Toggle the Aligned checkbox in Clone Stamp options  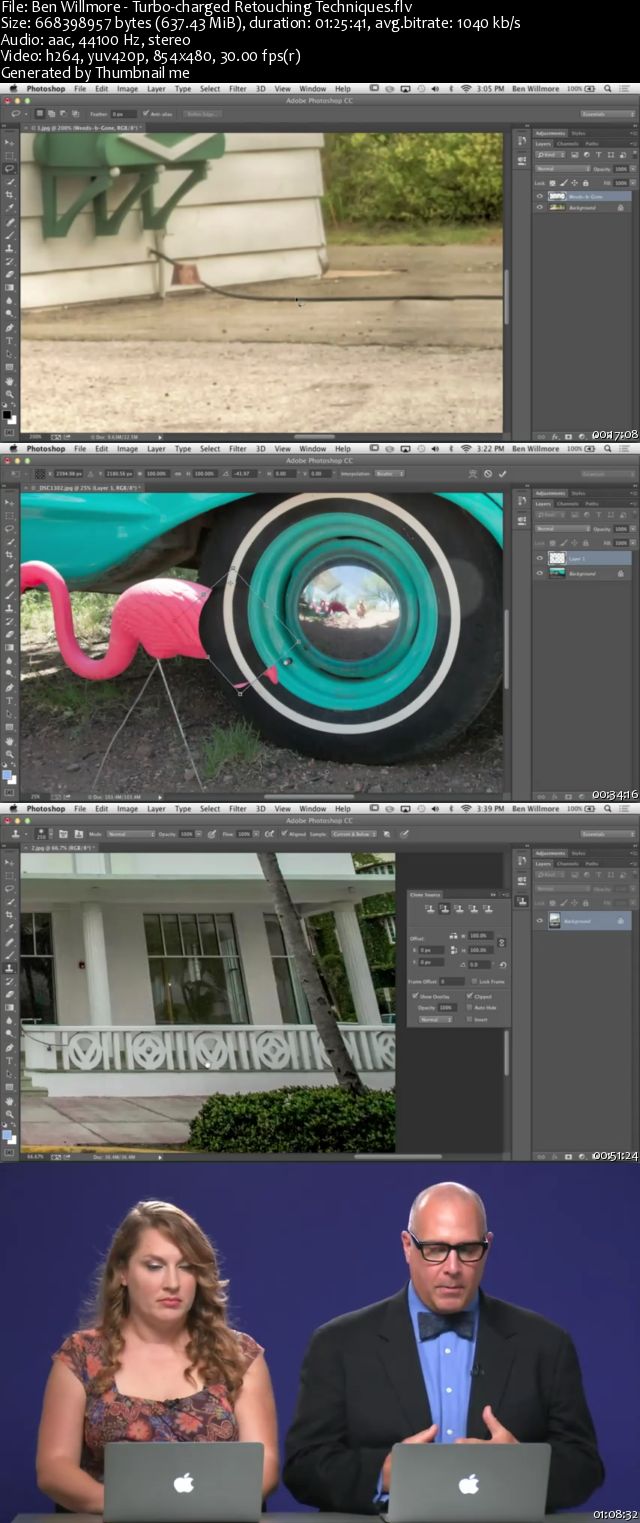tap(284, 834)
